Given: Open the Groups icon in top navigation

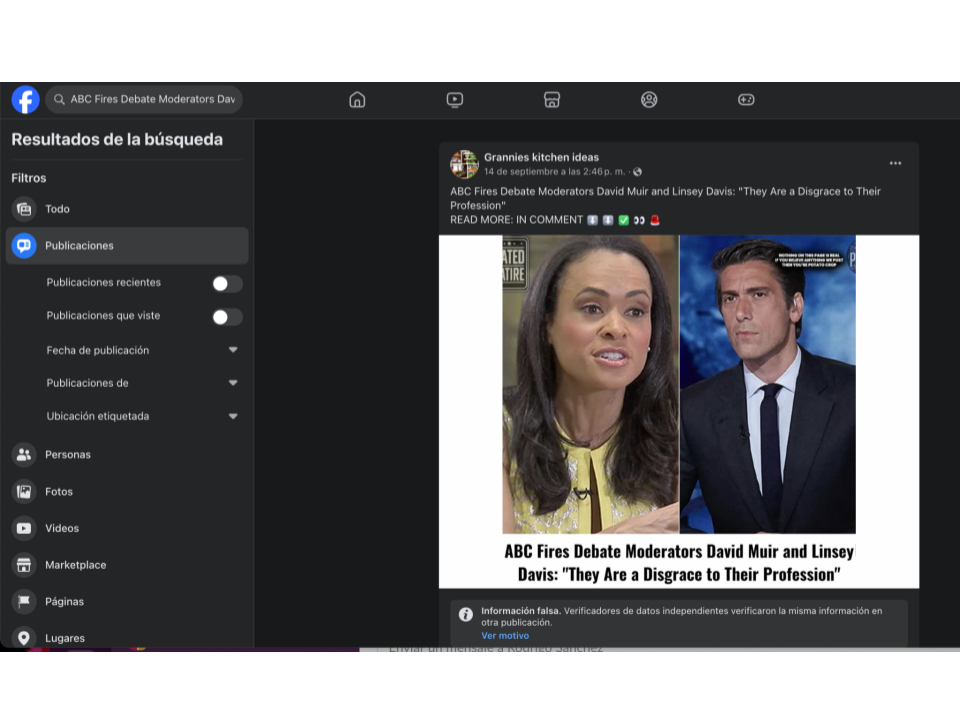Looking at the screenshot, I should pyautogui.click(x=649, y=100).
